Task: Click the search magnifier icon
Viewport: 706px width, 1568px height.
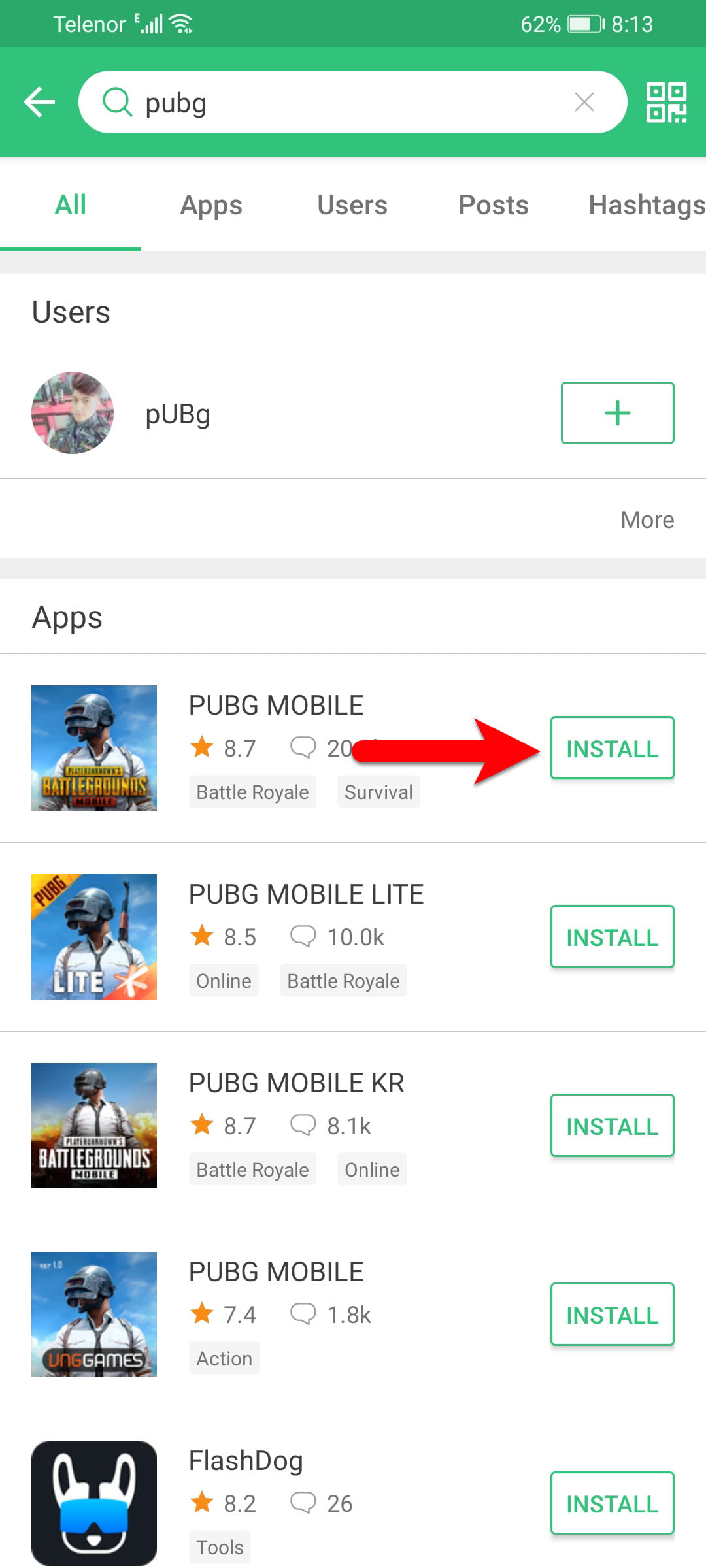Action: (x=118, y=102)
